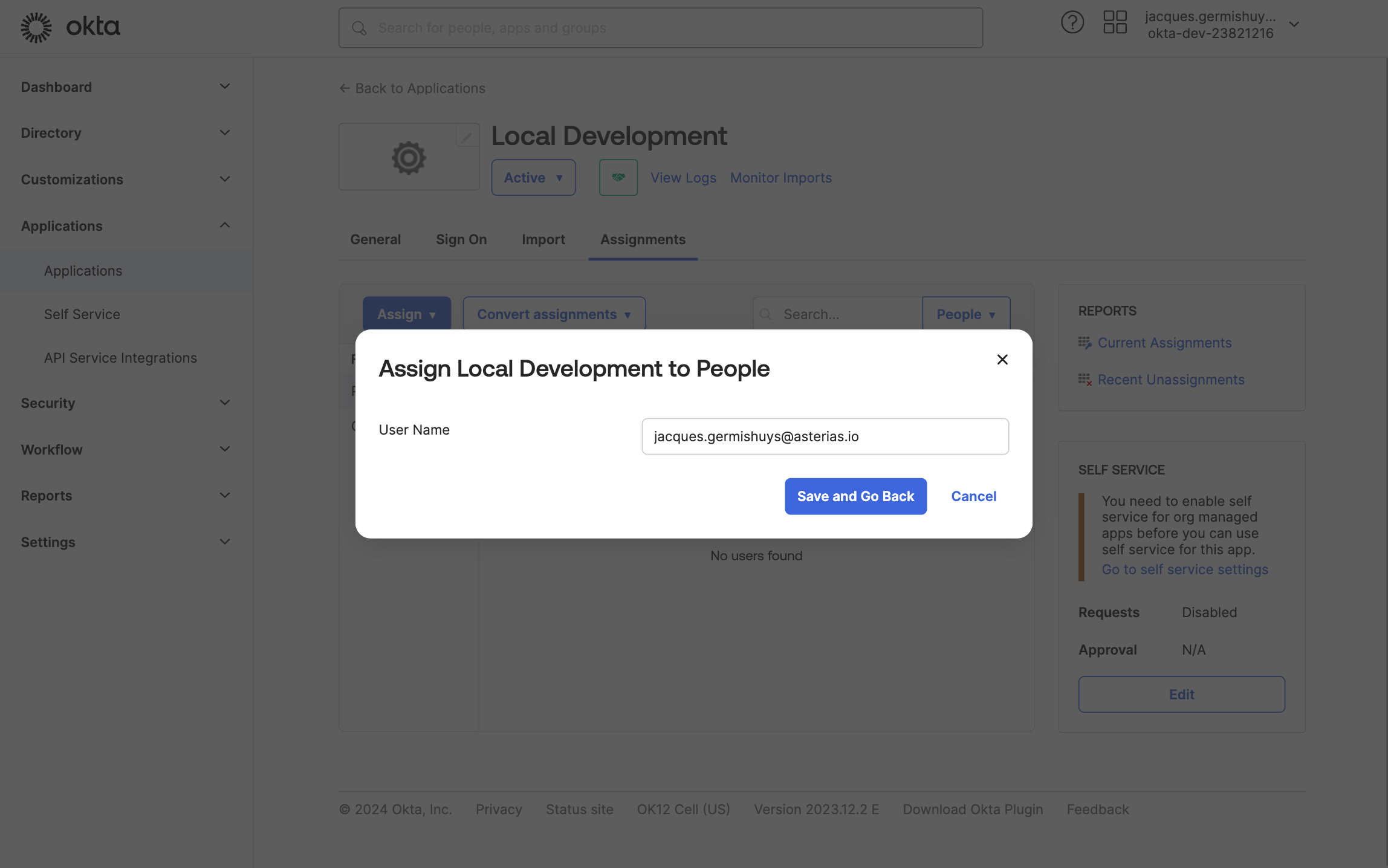Click Save and Go Back button

pos(855,496)
